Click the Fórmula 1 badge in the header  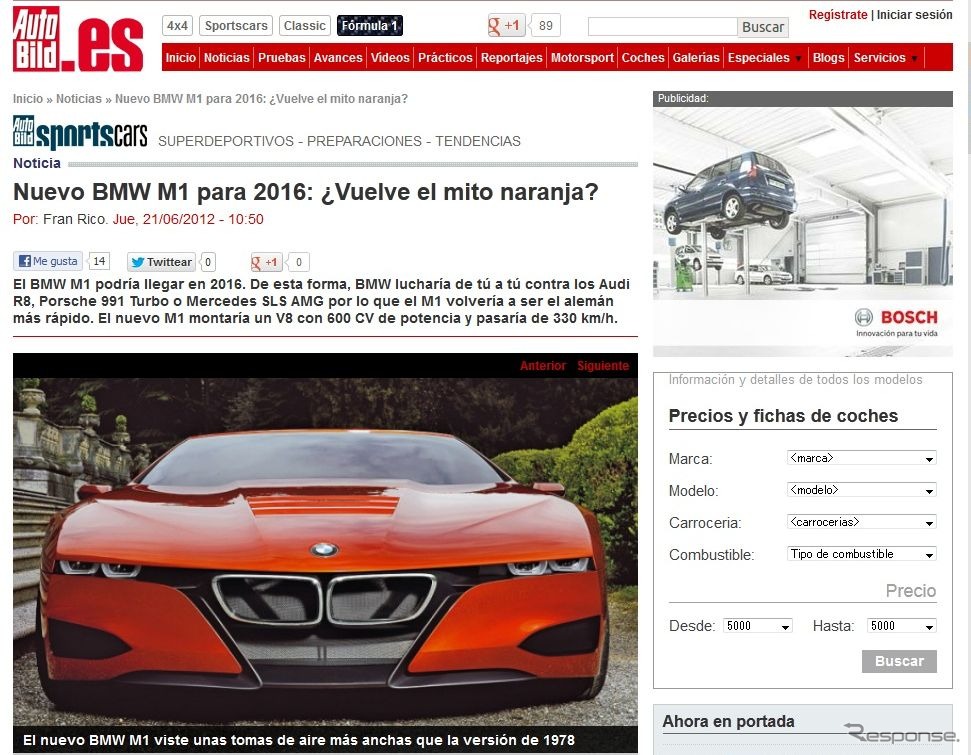pyautogui.click(x=369, y=25)
